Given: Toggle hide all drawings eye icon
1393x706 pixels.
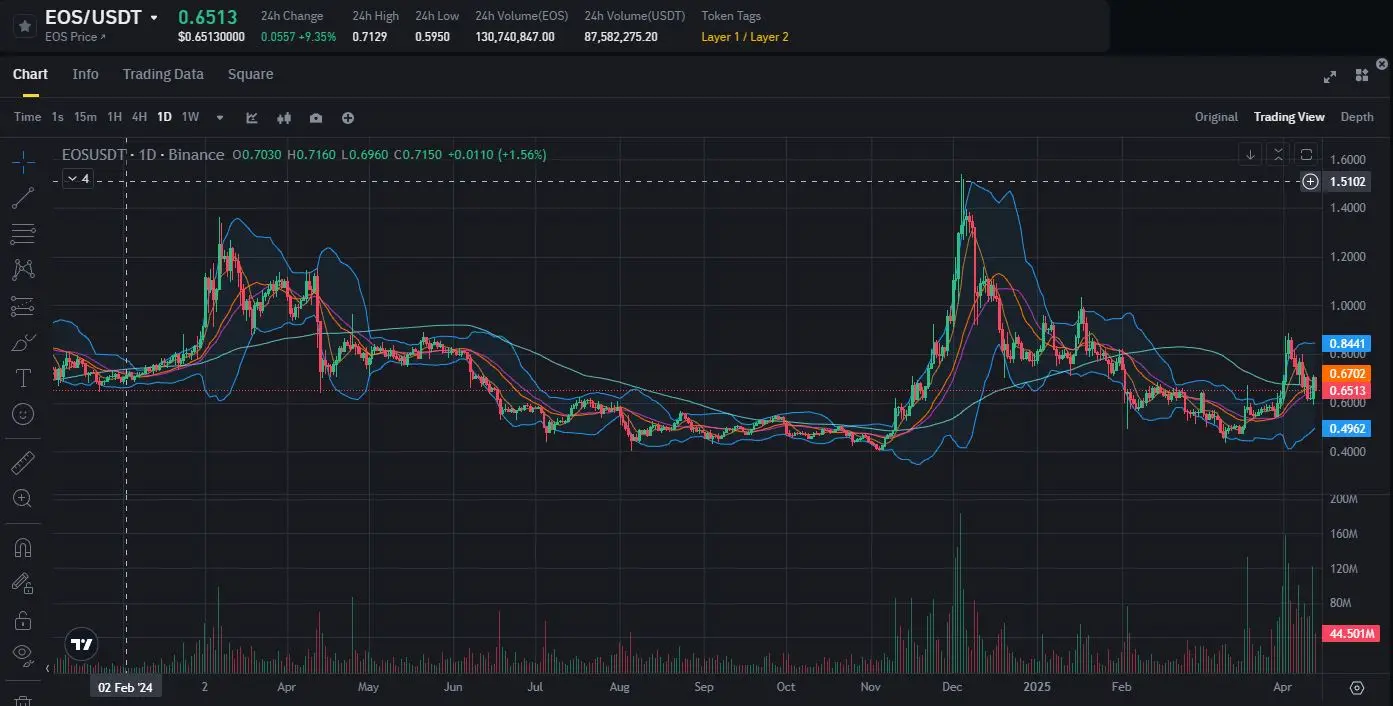Looking at the screenshot, I should point(23,655).
